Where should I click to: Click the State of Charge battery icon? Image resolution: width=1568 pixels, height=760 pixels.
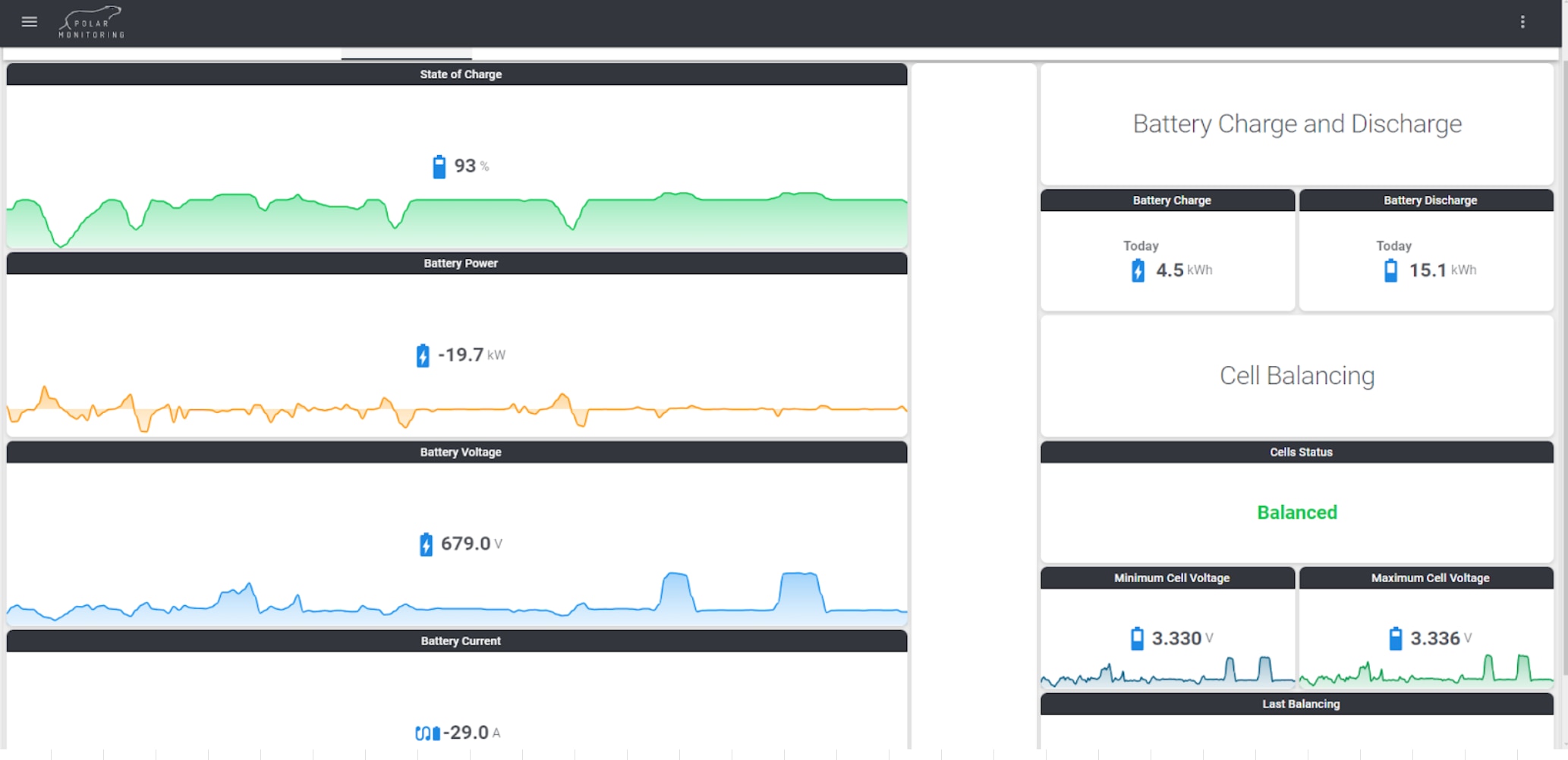439,166
